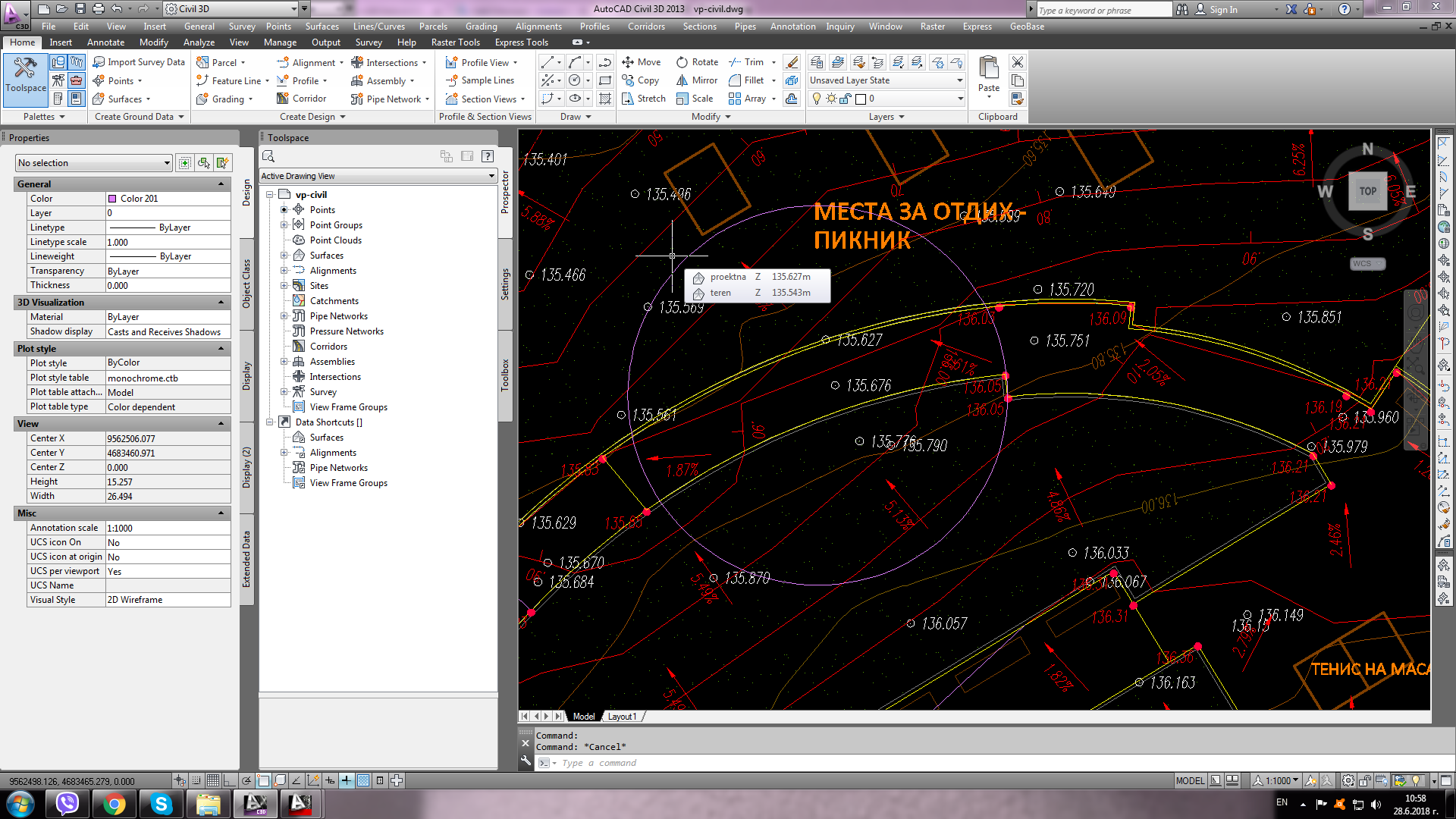Expand the Surfaces tree node
Image resolution: width=1456 pixels, height=819 pixels.
pos(284,256)
